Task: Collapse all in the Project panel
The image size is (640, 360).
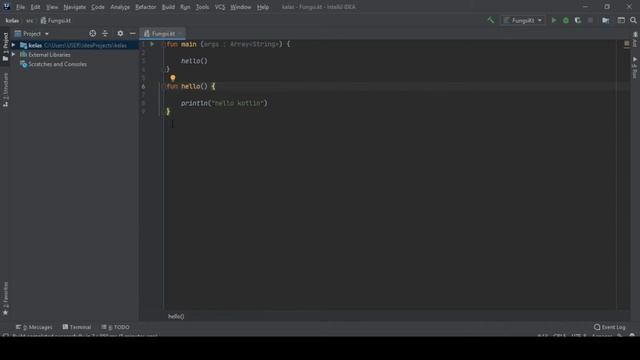Action: 105,33
